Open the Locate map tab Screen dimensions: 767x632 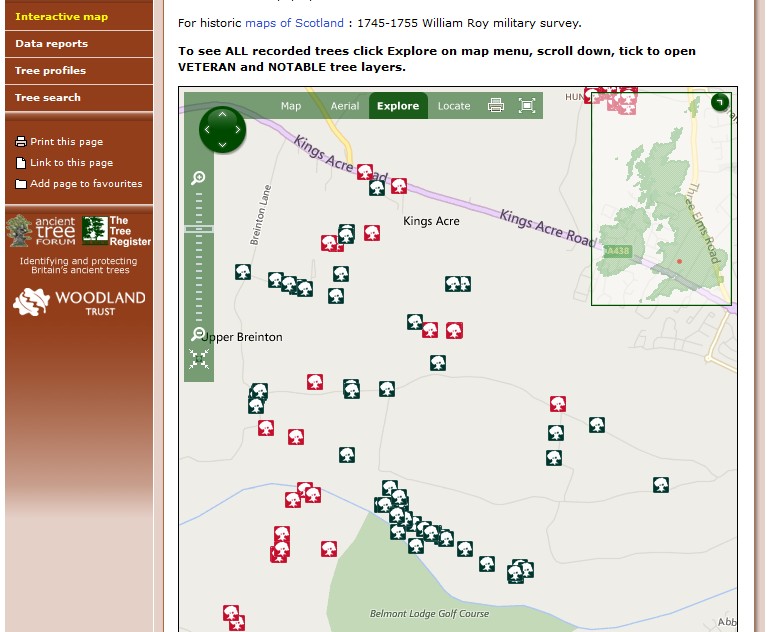(454, 106)
